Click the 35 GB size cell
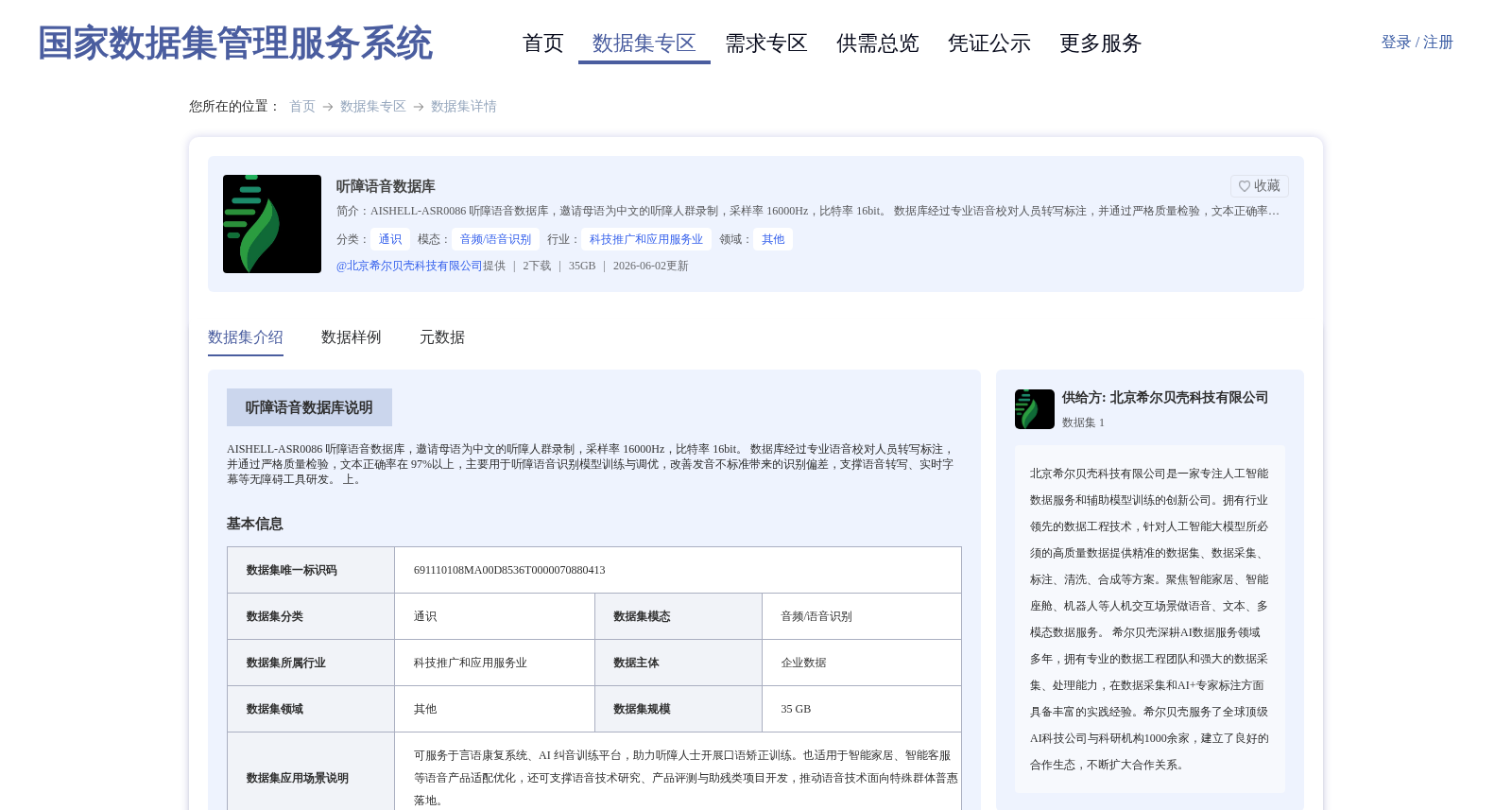 pyautogui.click(x=796, y=709)
